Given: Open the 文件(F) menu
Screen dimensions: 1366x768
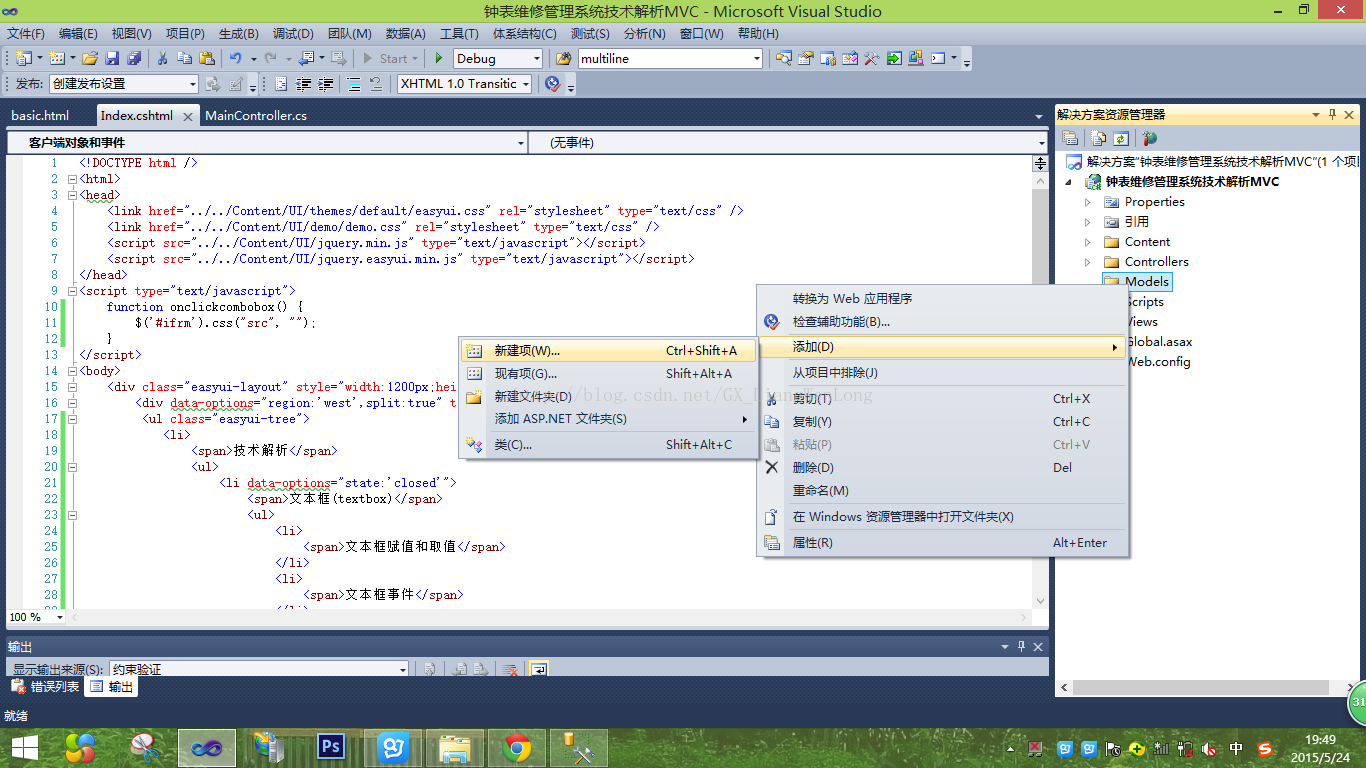Looking at the screenshot, I should [25, 34].
